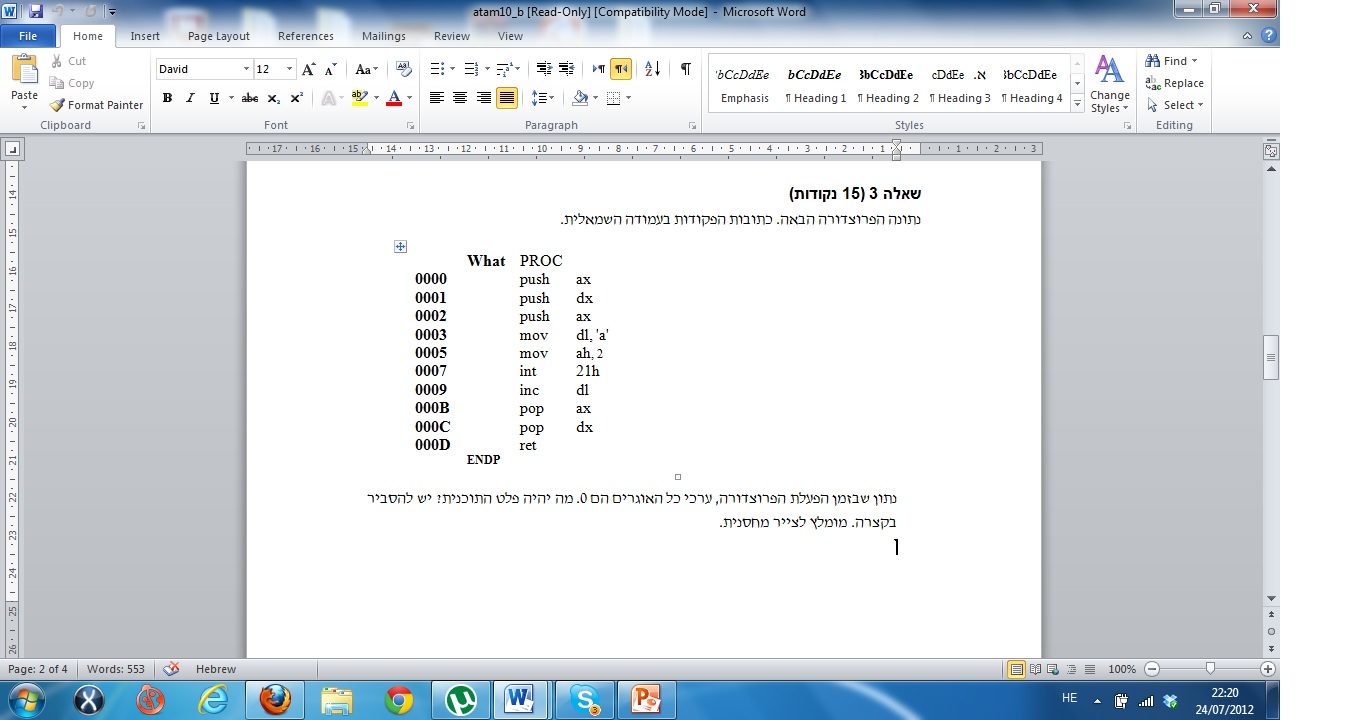Click the Replace icon in Editing

point(1174,83)
